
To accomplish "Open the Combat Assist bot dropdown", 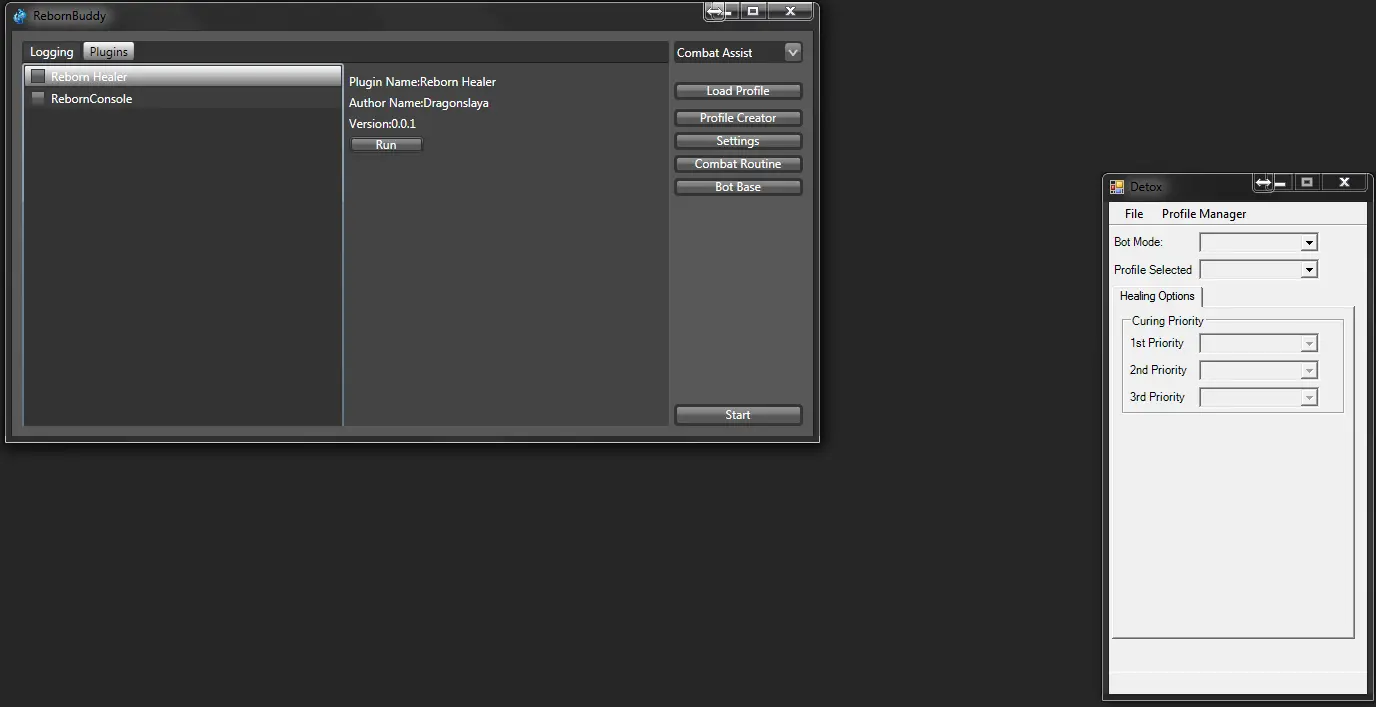I will coord(792,52).
